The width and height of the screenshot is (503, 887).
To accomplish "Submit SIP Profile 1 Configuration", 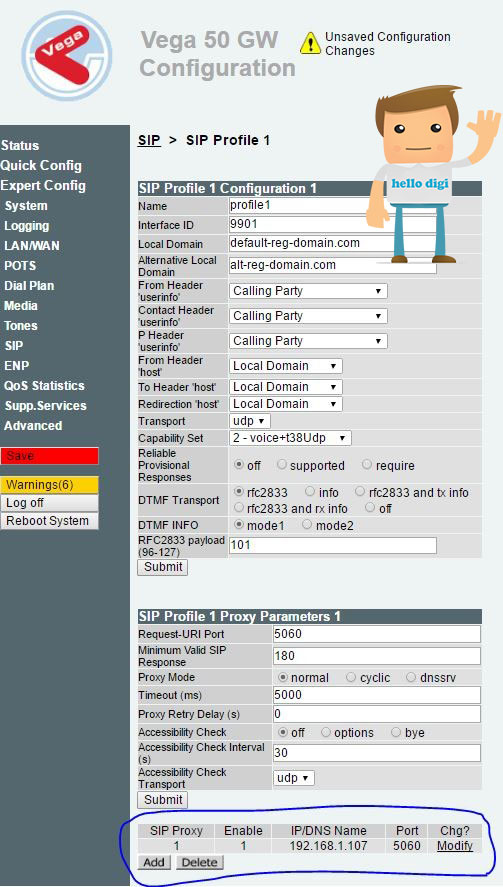I will (163, 567).
